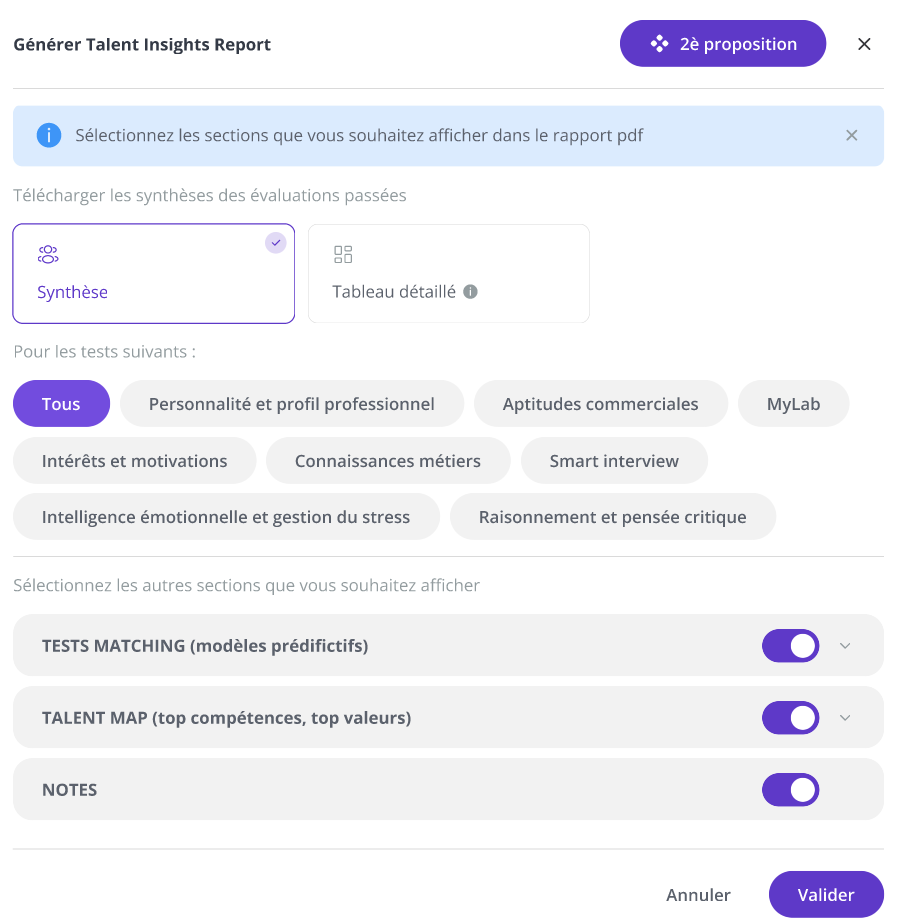900x919 pixels.
Task: Click the sparkle icon in 2è proposition
Action: point(659,44)
